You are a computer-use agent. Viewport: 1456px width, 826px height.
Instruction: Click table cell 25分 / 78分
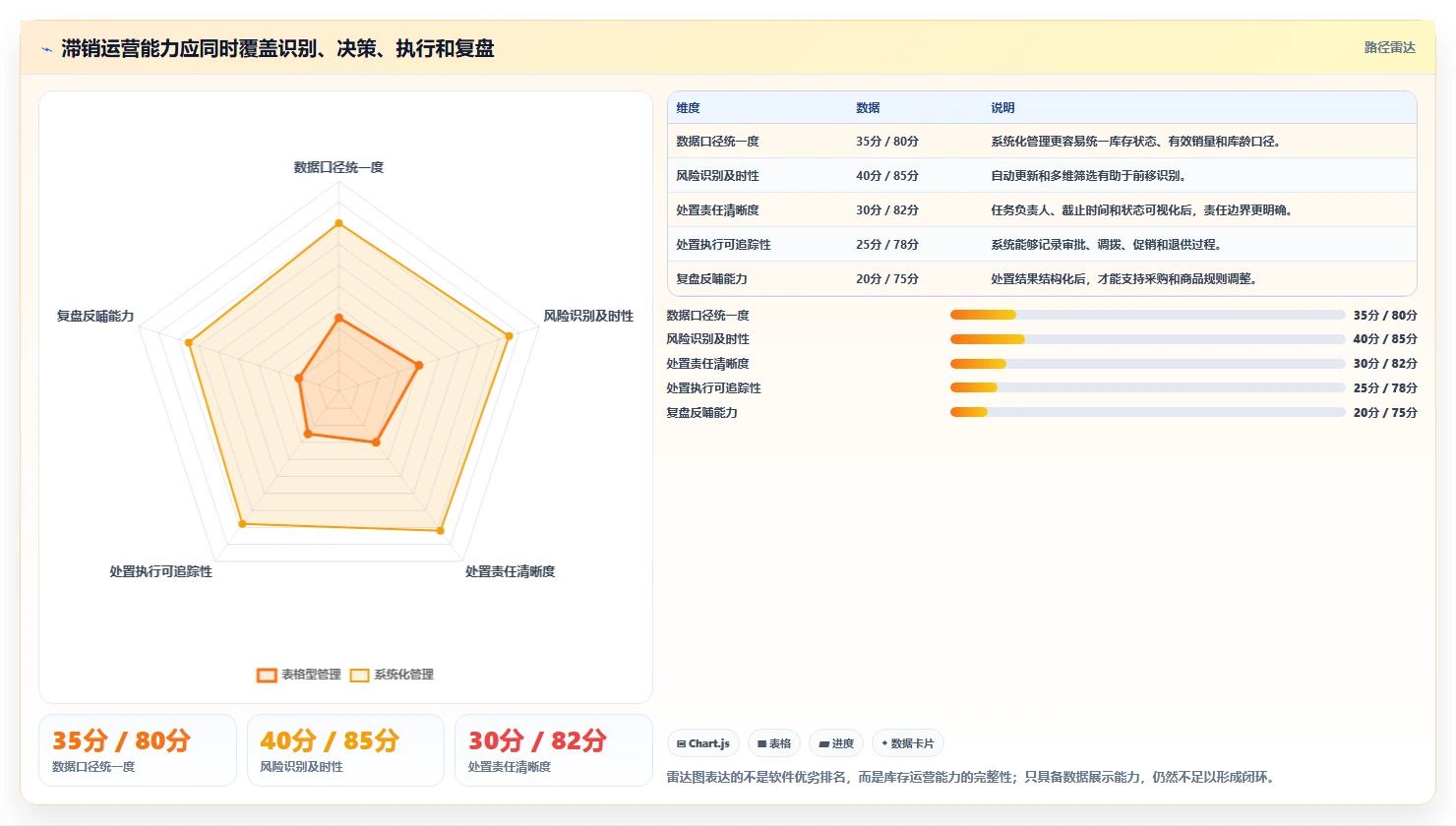point(887,245)
